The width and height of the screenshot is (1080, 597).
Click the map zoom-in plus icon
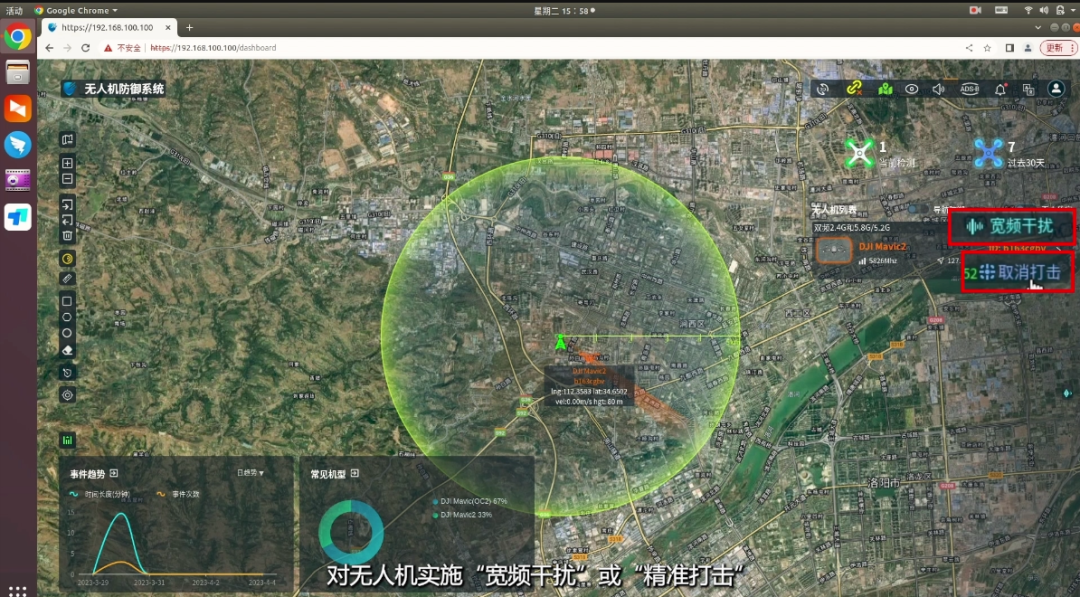click(67, 163)
